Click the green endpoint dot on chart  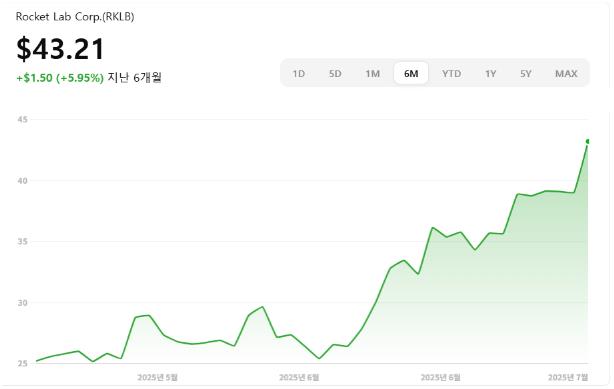588,141
